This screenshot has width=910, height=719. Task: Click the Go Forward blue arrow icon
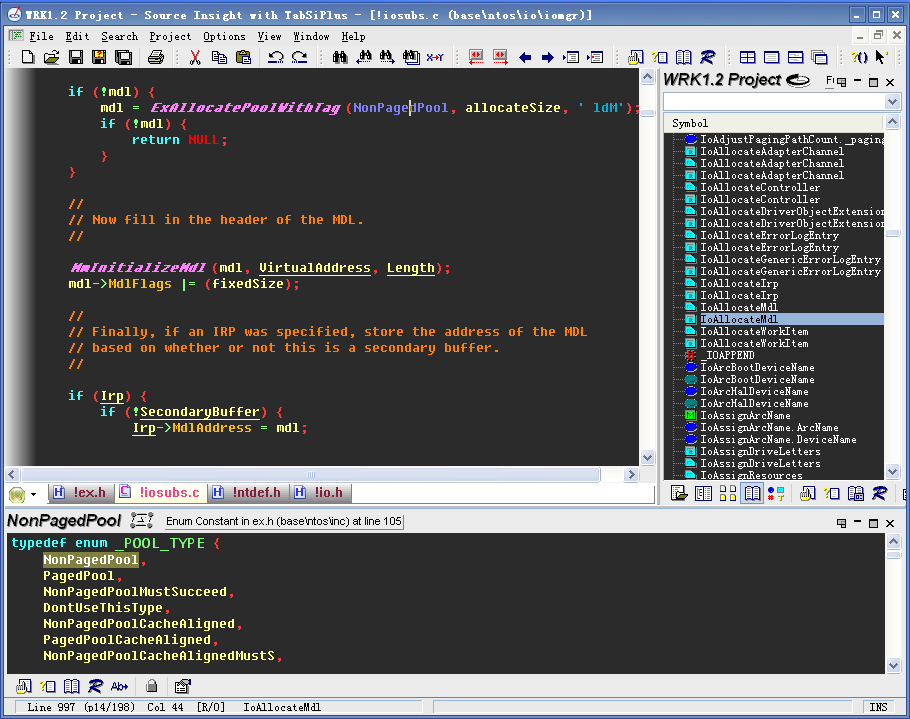click(x=547, y=57)
